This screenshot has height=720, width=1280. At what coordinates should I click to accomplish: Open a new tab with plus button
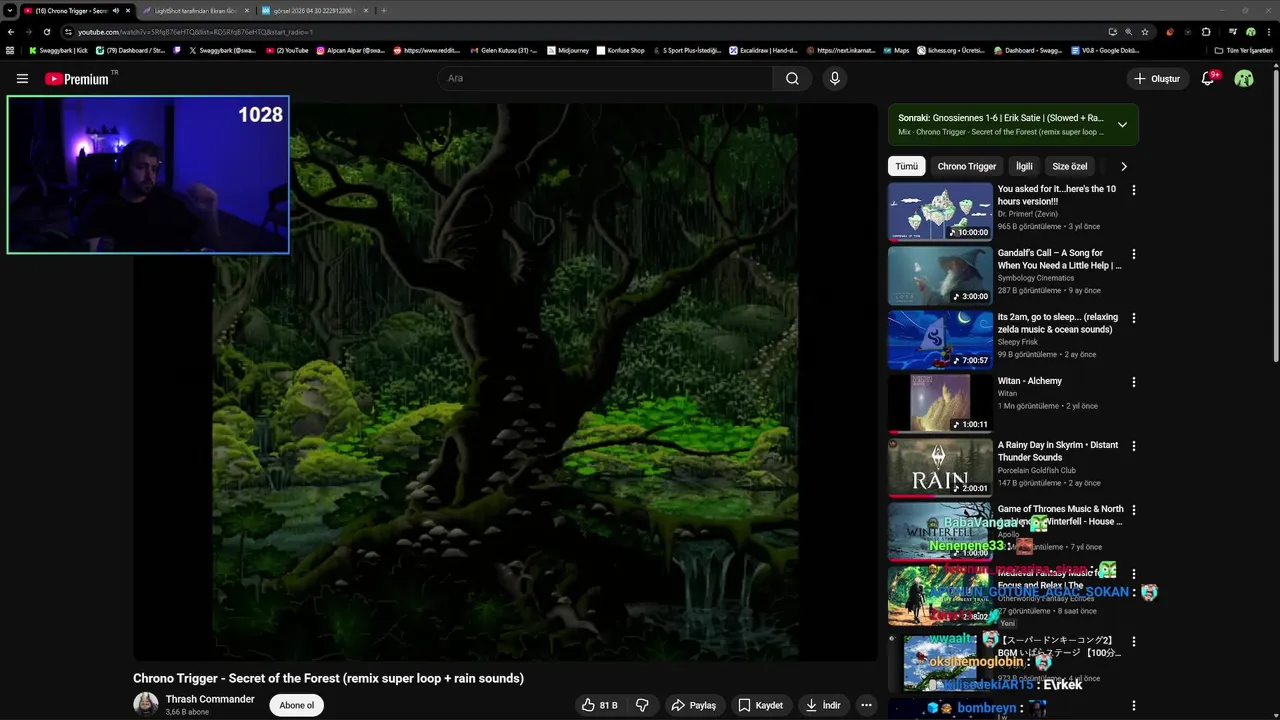(x=384, y=11)
